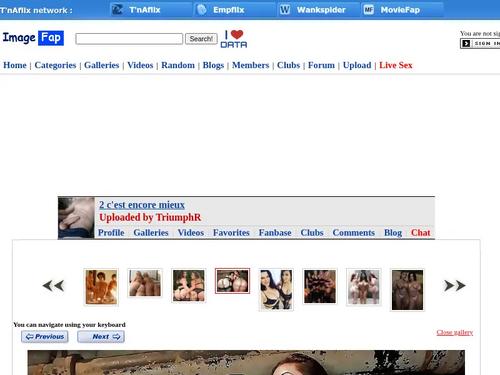Viewport: 500px width, 375px height.
Task: Select the red-bordered current thumbnail
Action: point(232,281)
